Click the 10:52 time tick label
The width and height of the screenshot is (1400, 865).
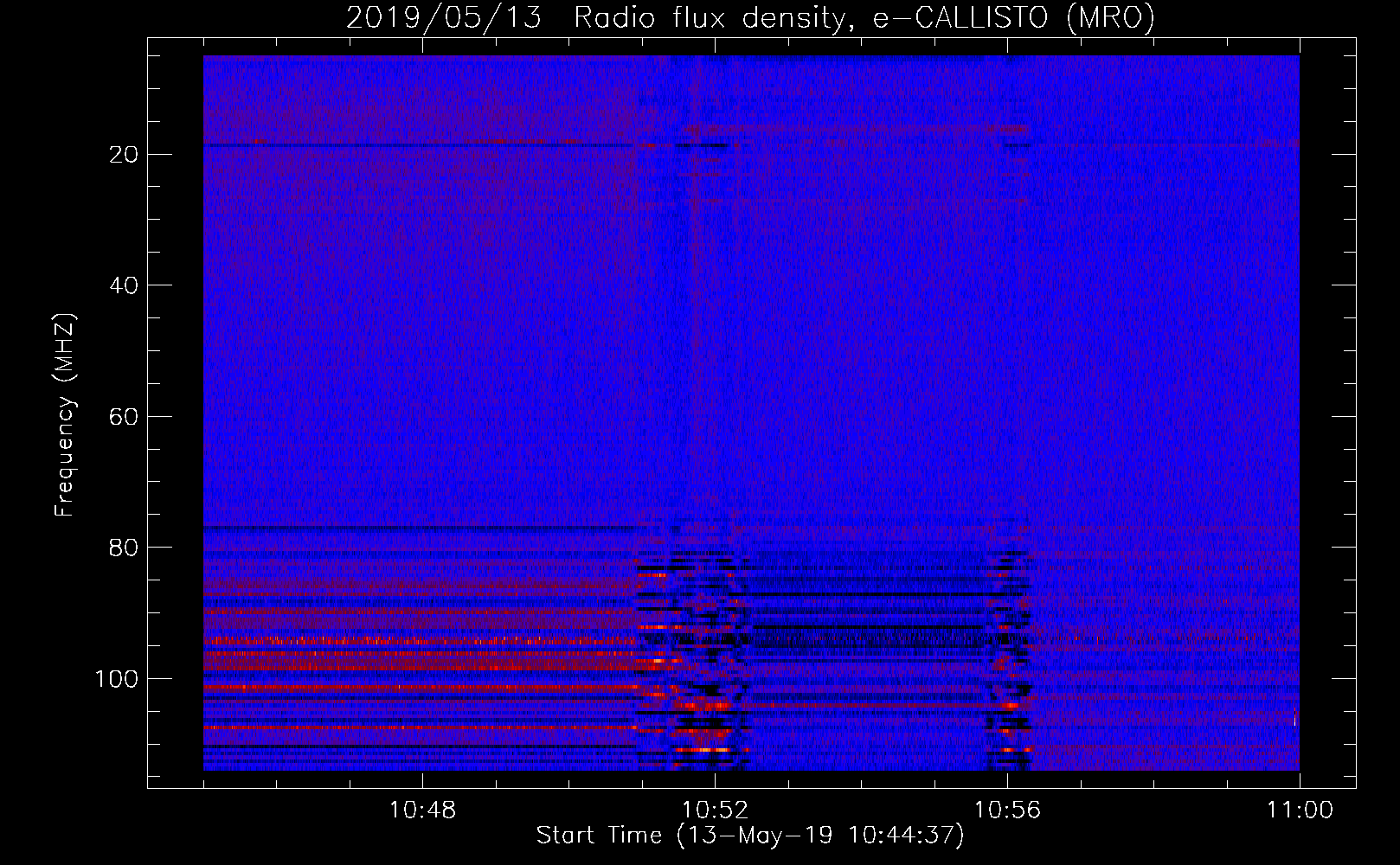point(715,811)
